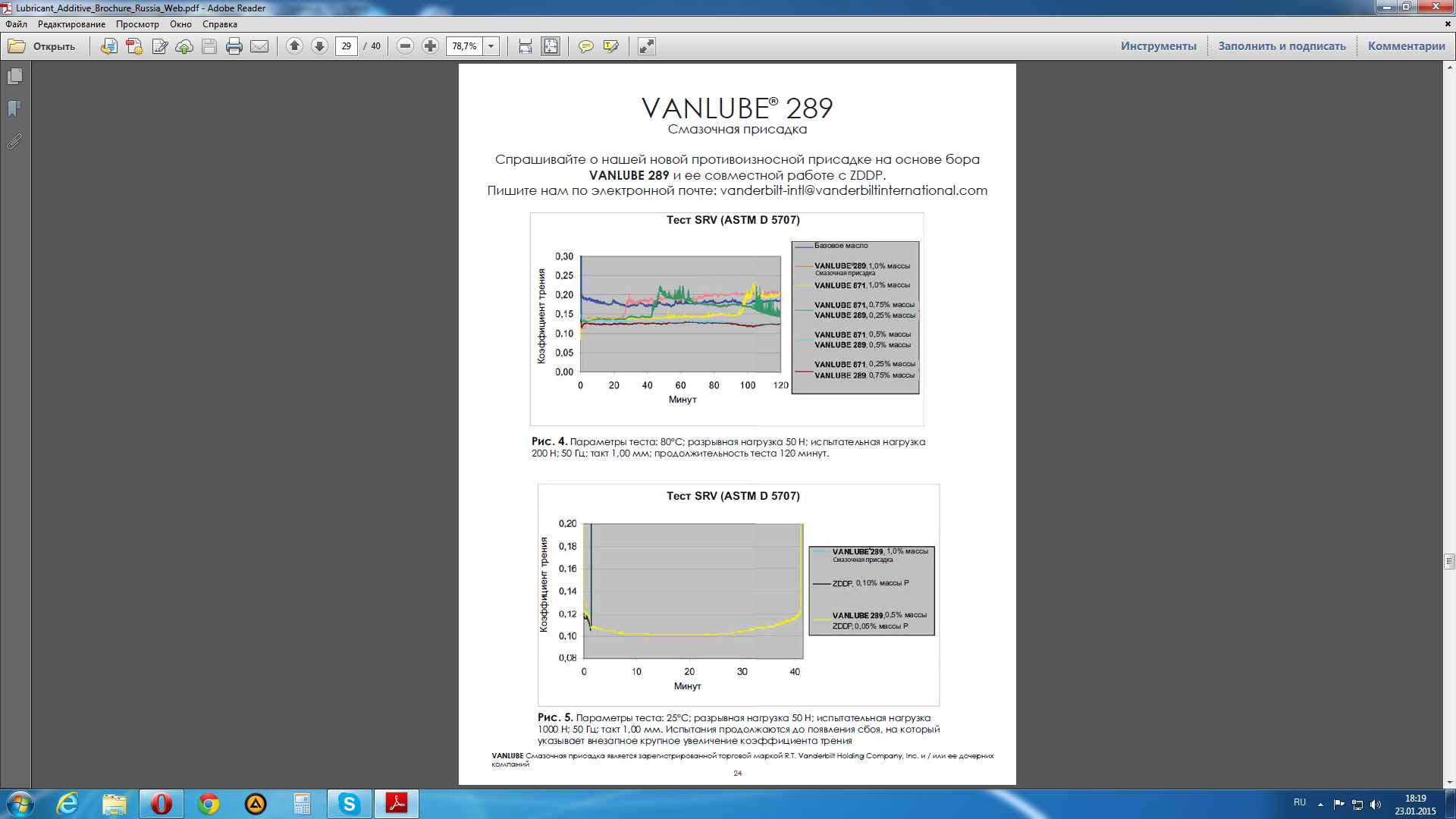Click the cloud upload icon

[184, 46]
